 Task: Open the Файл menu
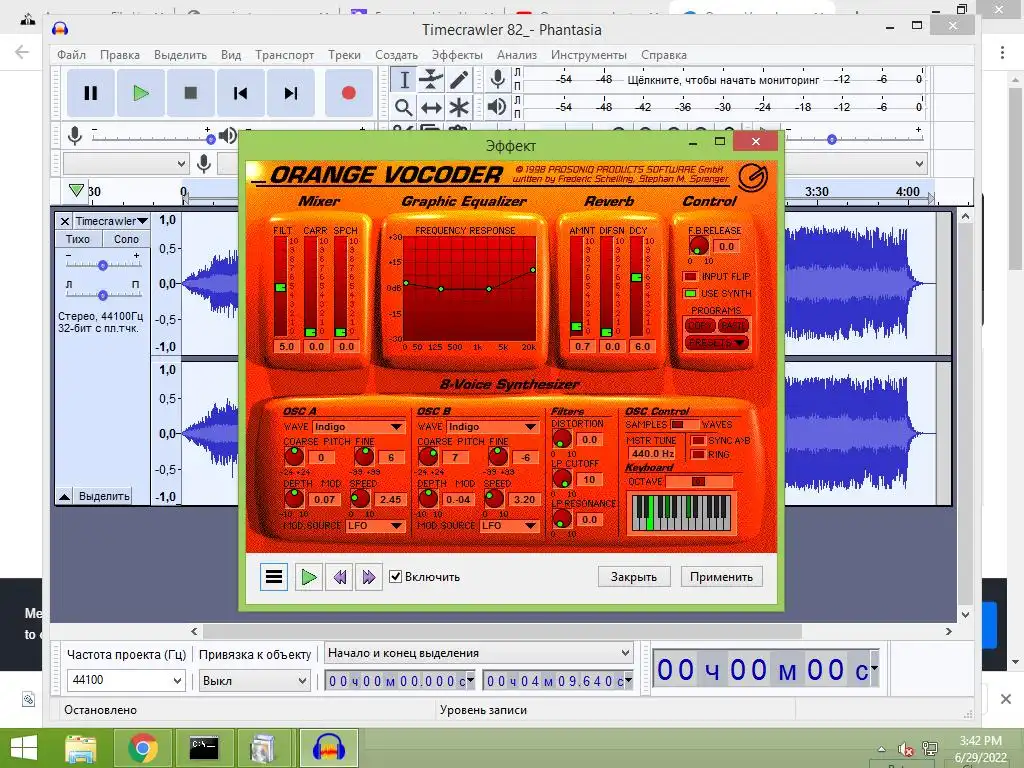tap(71, 55)
